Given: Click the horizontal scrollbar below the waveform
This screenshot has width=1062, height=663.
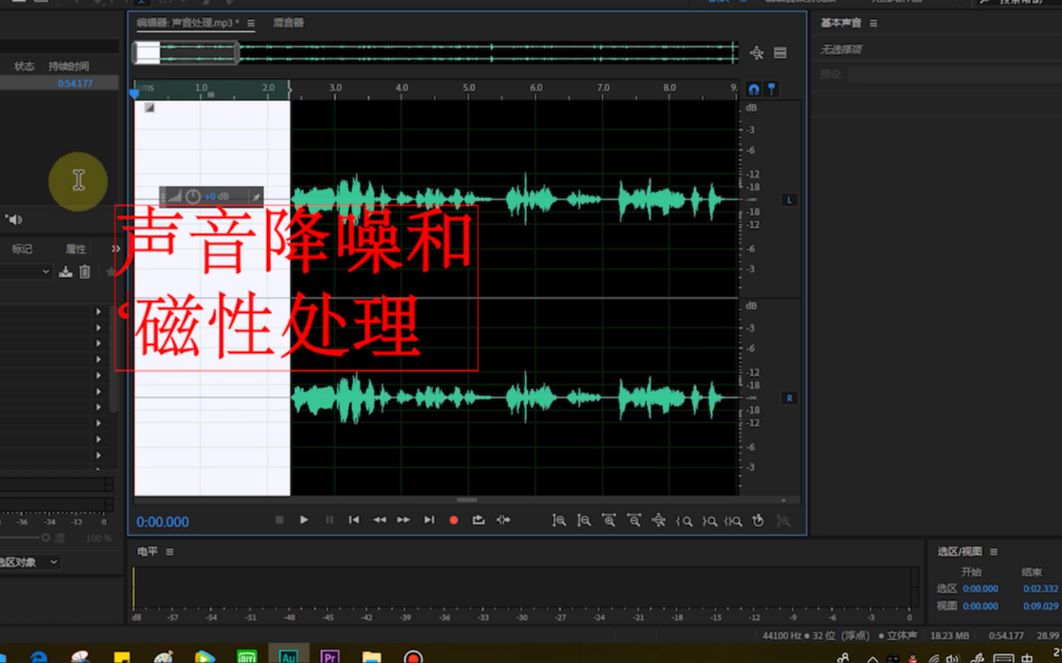Looking at the screenshot, I should [x=466, y=499].
